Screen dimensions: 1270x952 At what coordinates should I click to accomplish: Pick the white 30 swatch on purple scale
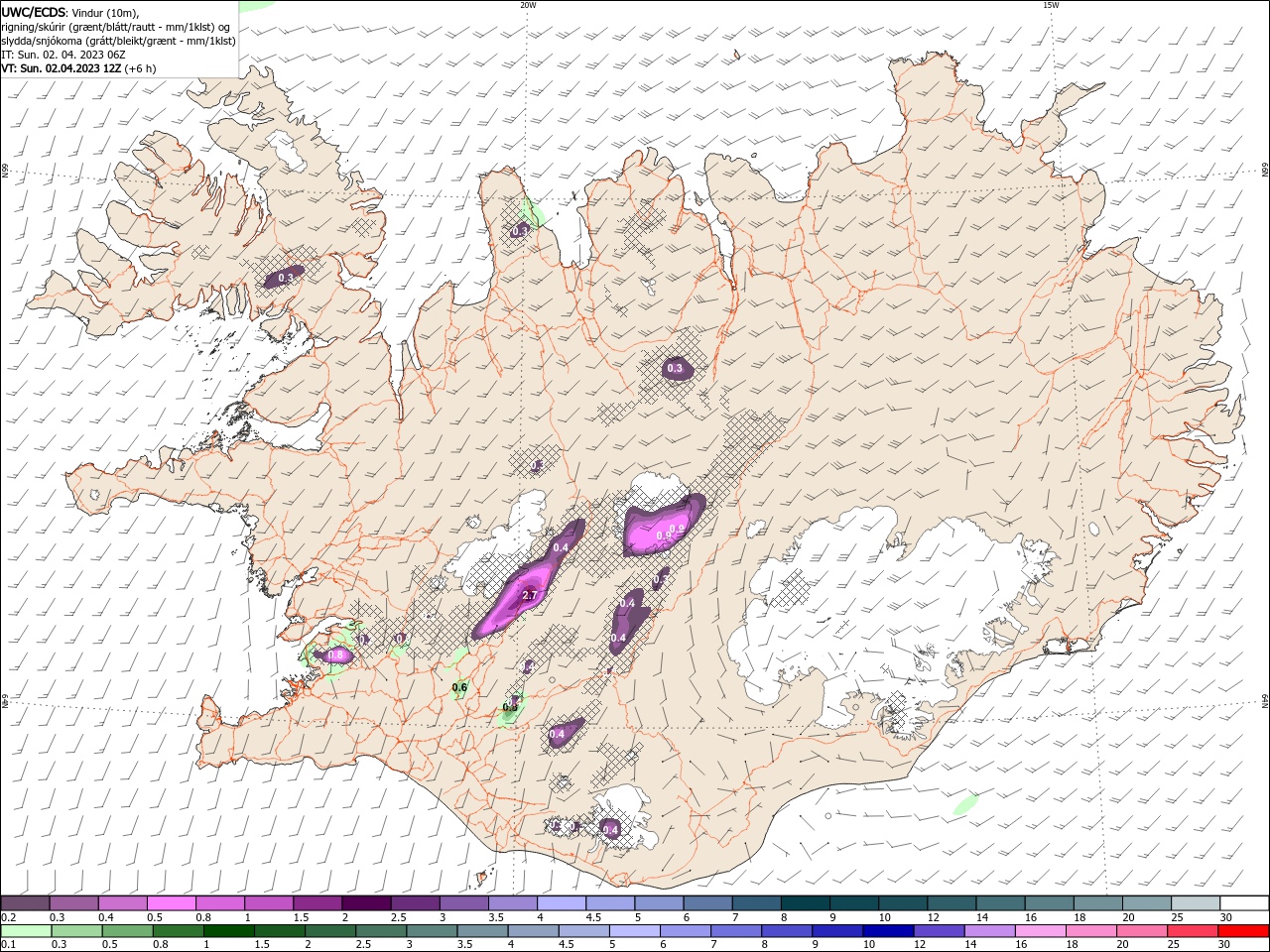point(1244,903)
